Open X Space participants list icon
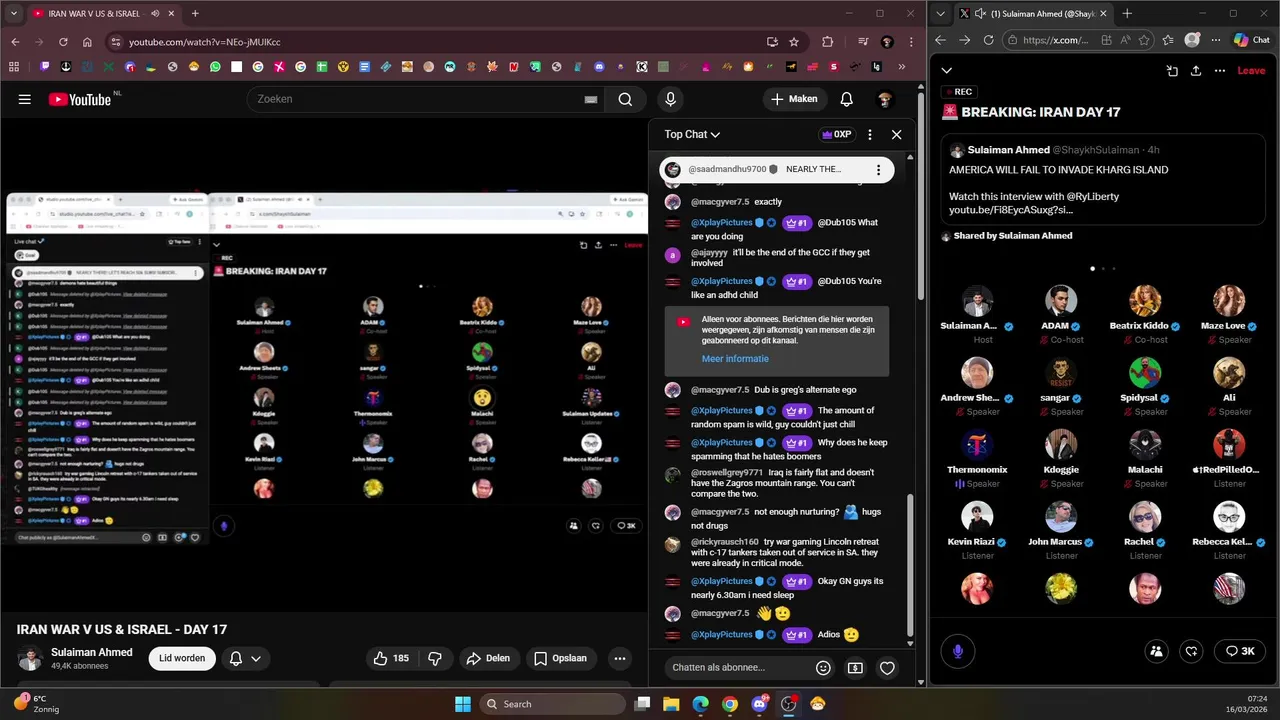 tap(1156, 651)
